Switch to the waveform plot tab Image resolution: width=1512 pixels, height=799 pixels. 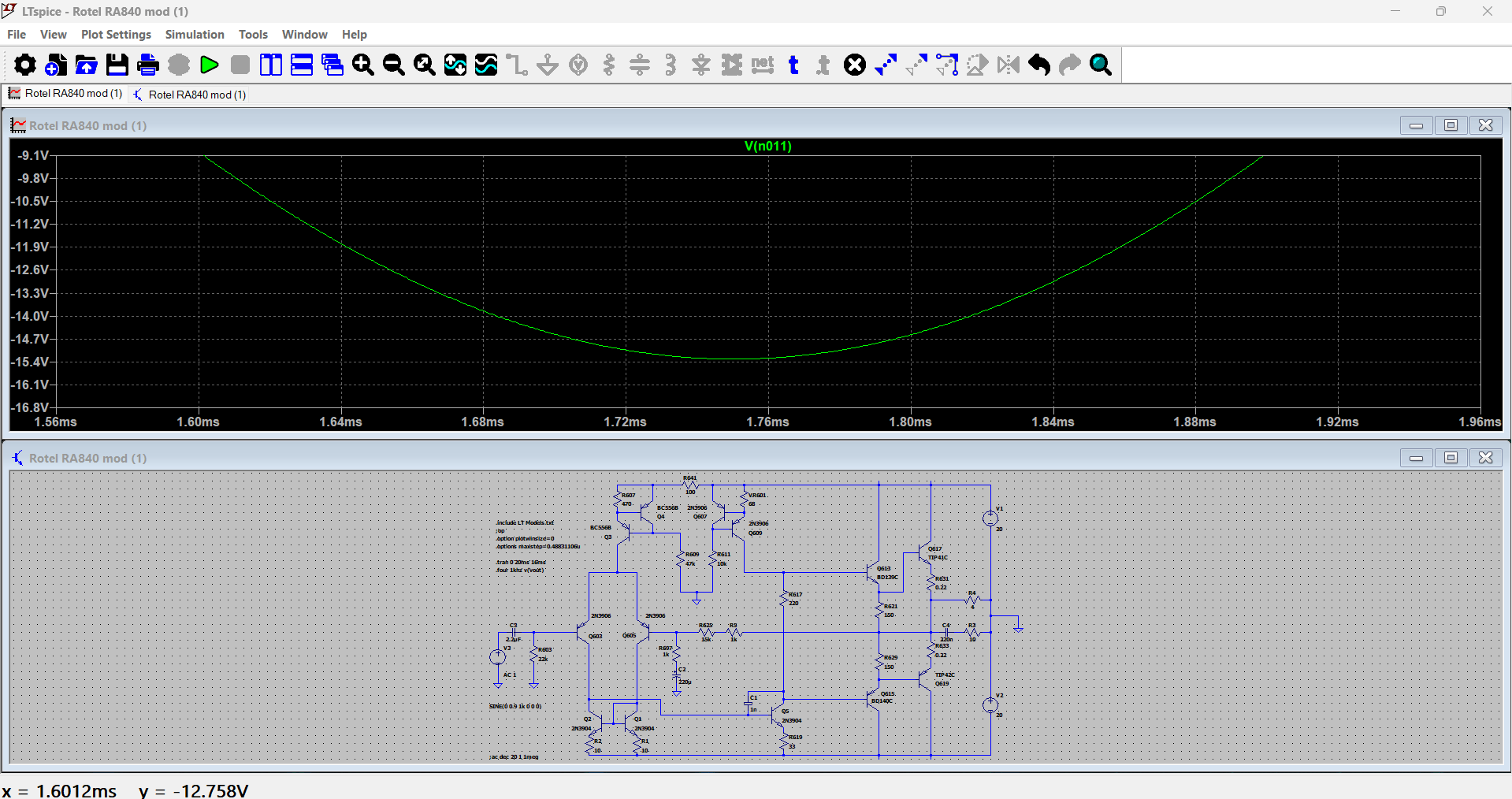click(65, 94)
